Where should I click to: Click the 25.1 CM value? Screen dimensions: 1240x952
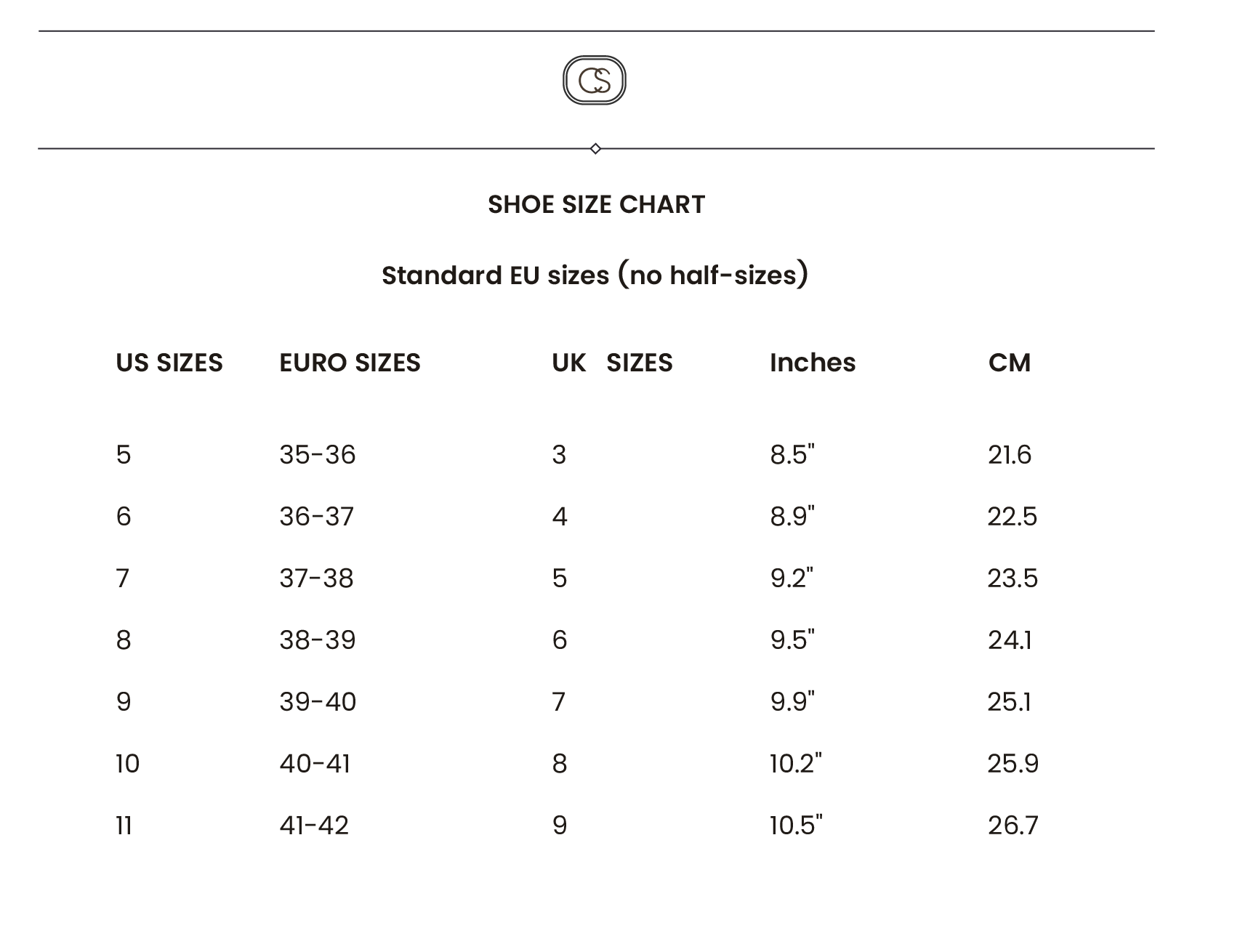1010,702
